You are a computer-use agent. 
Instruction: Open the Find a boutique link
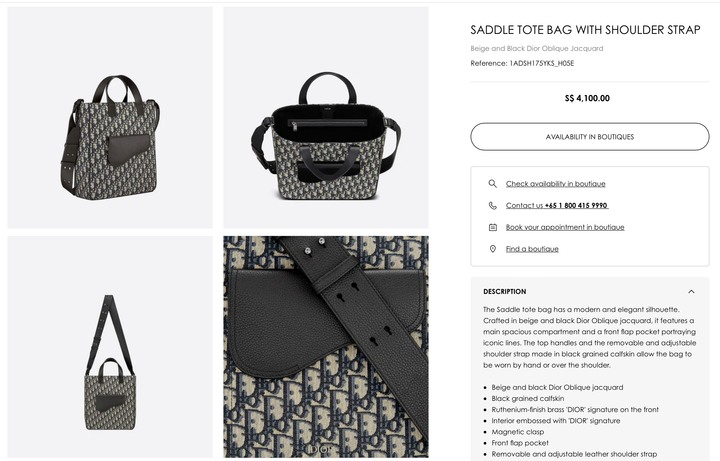532,249
